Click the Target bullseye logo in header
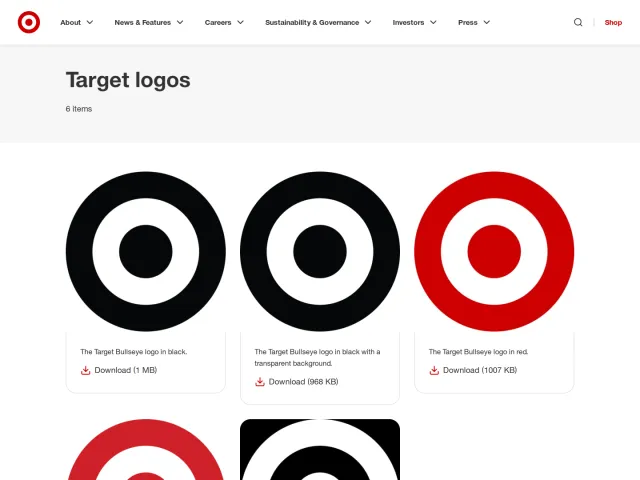 tap(29, 22)
